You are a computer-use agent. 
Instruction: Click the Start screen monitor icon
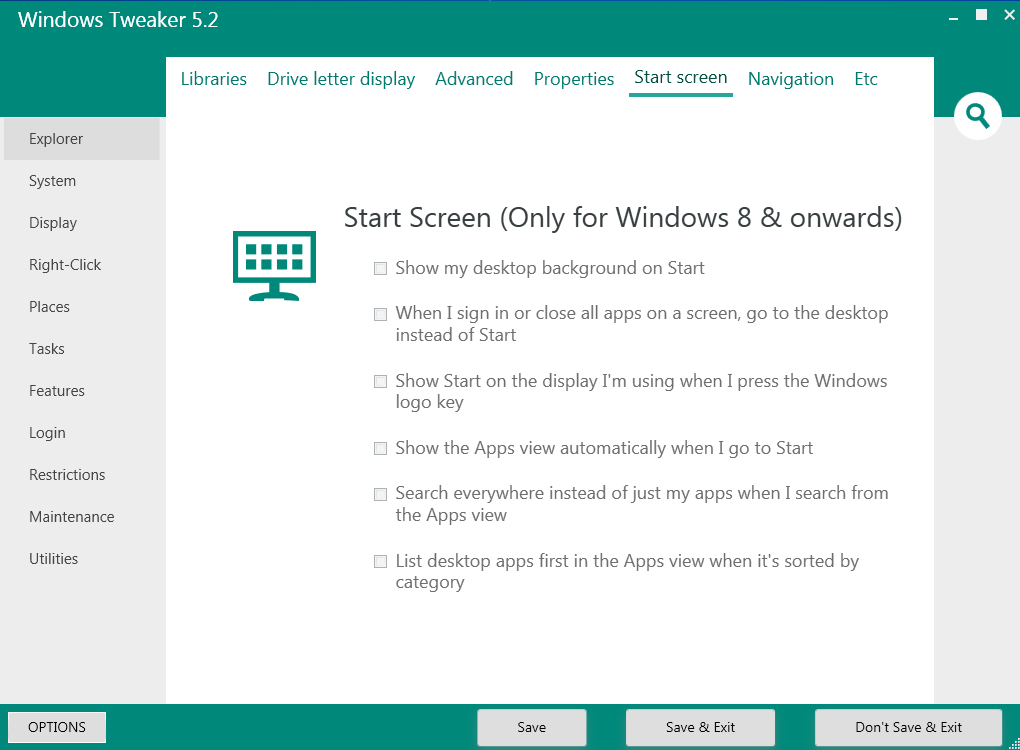point(275,265)
